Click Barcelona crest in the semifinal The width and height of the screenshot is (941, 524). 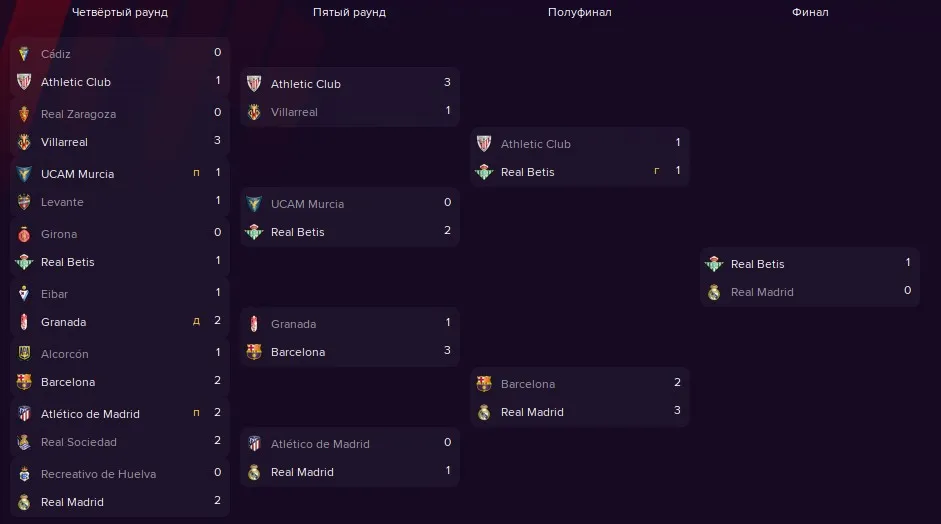[x=484, y=384]
